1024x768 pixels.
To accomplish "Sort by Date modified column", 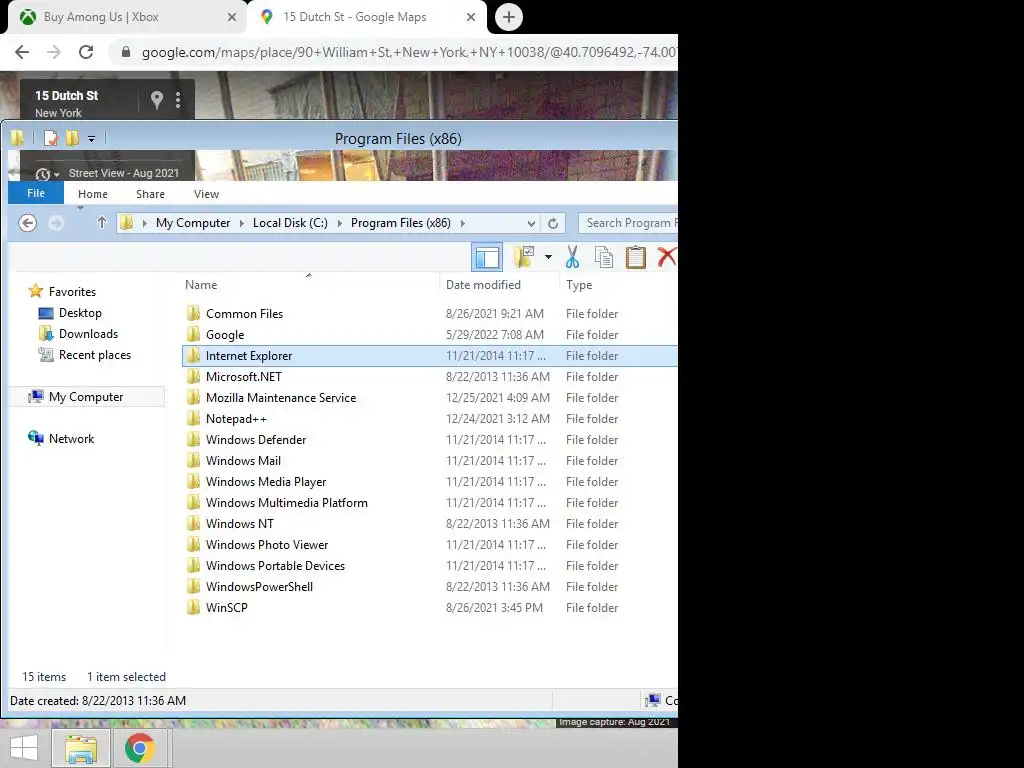I will tap(483, 285).
